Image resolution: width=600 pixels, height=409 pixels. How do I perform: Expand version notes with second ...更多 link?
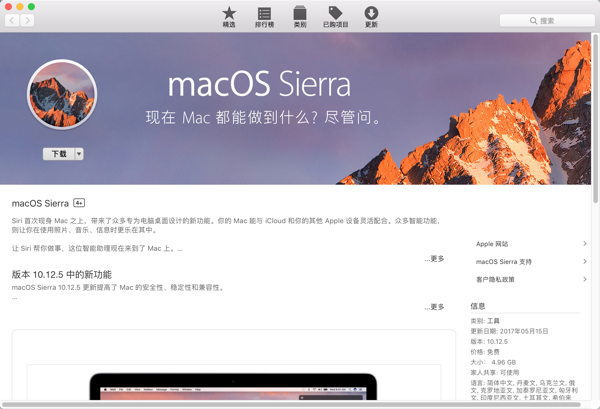(434, 307)
